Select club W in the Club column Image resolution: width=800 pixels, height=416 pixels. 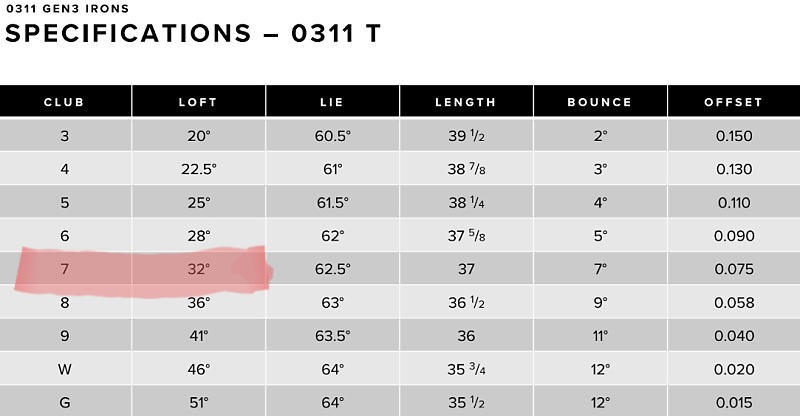pos(65,369)
